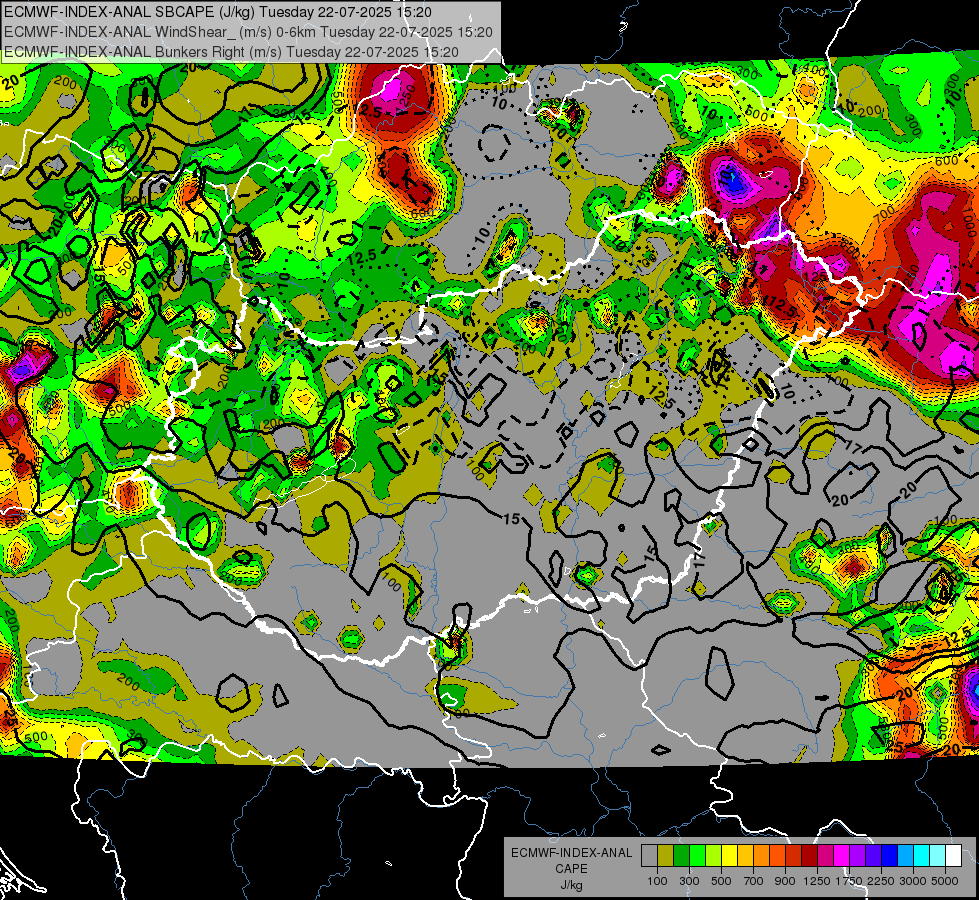Click ECMWF-INDEX-ANAL title inside the legend box

click(572, 853)
